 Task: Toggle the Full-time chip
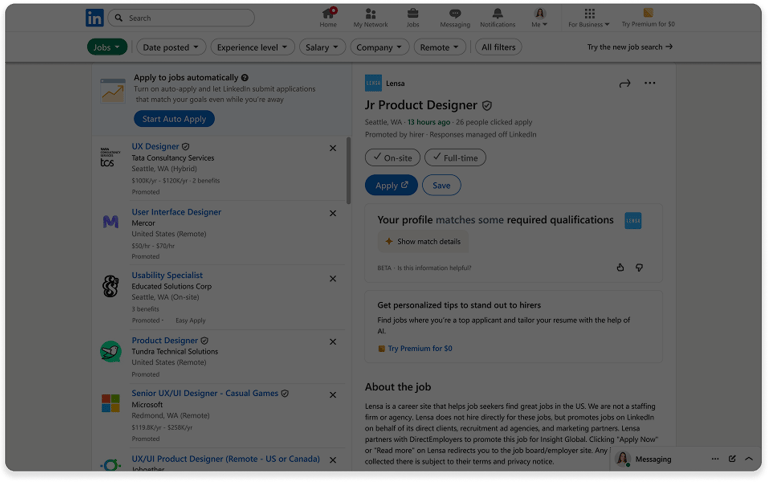click(x=455, y=158)
